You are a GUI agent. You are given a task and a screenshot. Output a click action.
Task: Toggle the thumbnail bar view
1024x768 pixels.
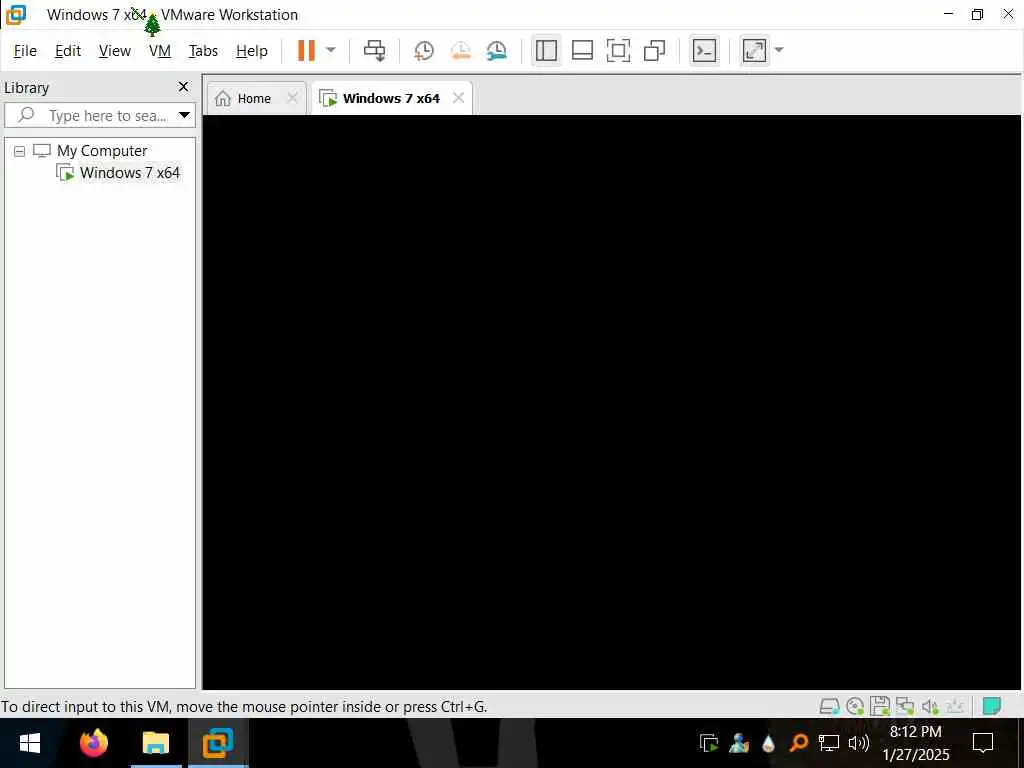pos(582,50)
